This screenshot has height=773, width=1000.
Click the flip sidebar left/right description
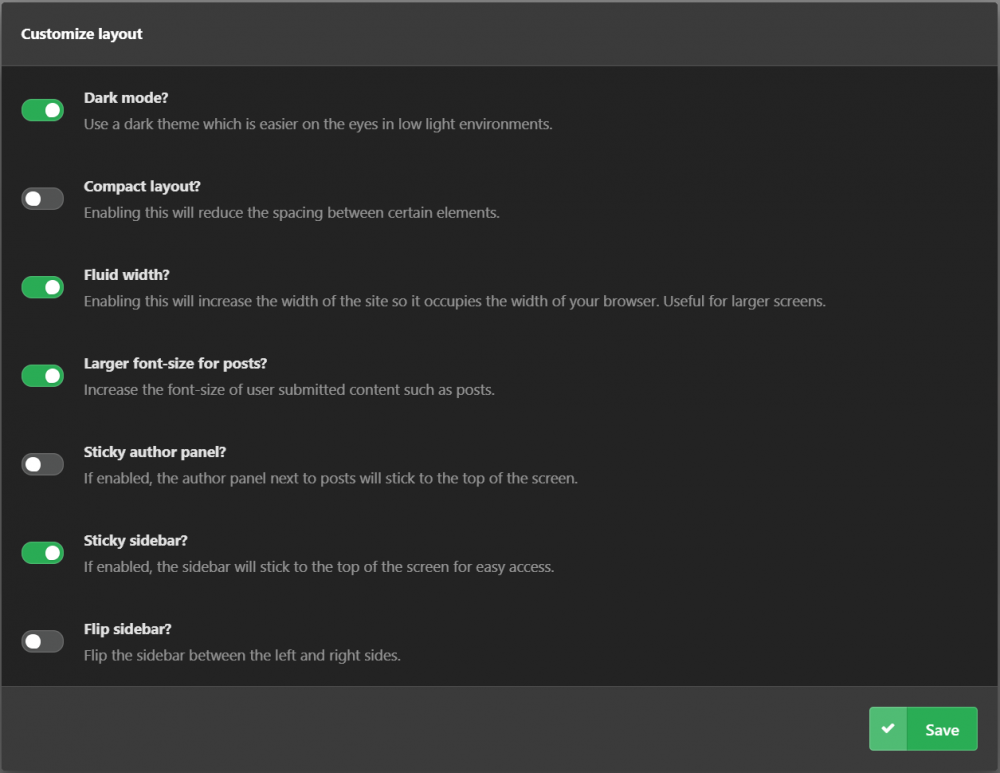tap(242, 656)
